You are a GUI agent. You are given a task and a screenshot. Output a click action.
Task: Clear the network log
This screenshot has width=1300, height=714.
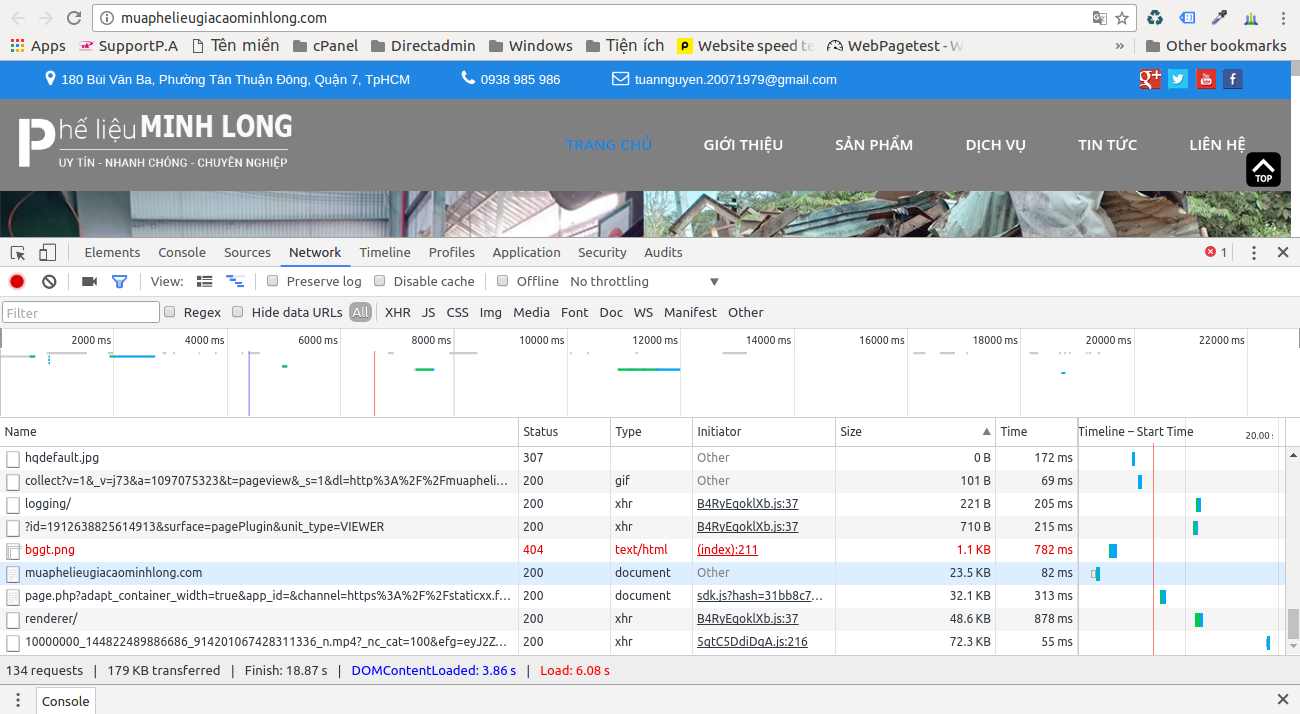point(49,282)
